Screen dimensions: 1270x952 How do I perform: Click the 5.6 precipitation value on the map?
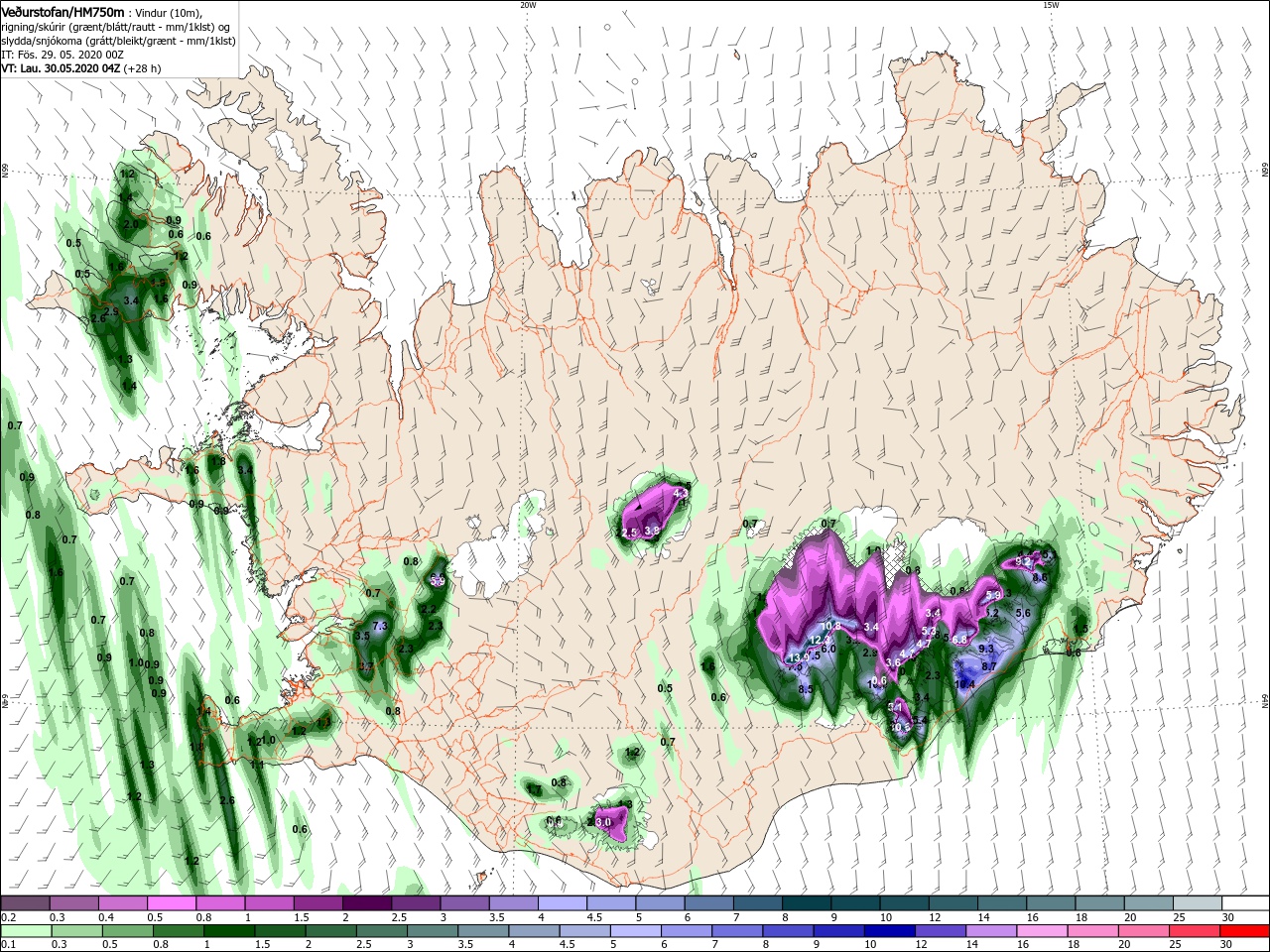point(1023,613)
